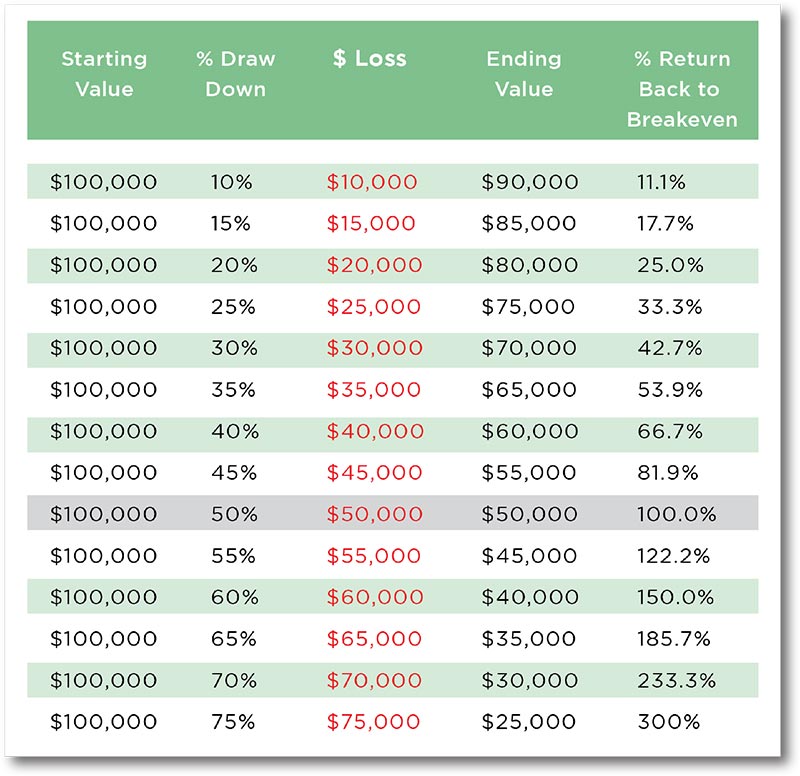Select the 45% draw down cell
Screen dimensions: 800x776
tap(234, 473)
